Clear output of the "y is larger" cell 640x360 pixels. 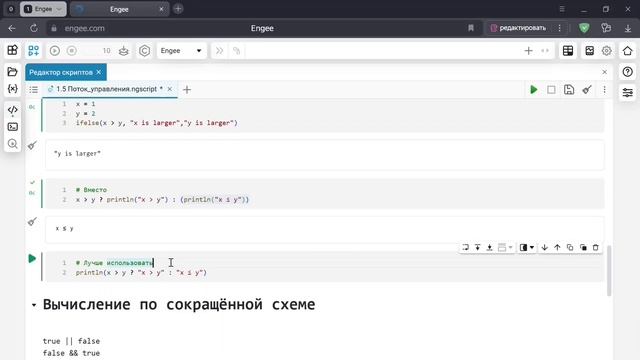32,145
